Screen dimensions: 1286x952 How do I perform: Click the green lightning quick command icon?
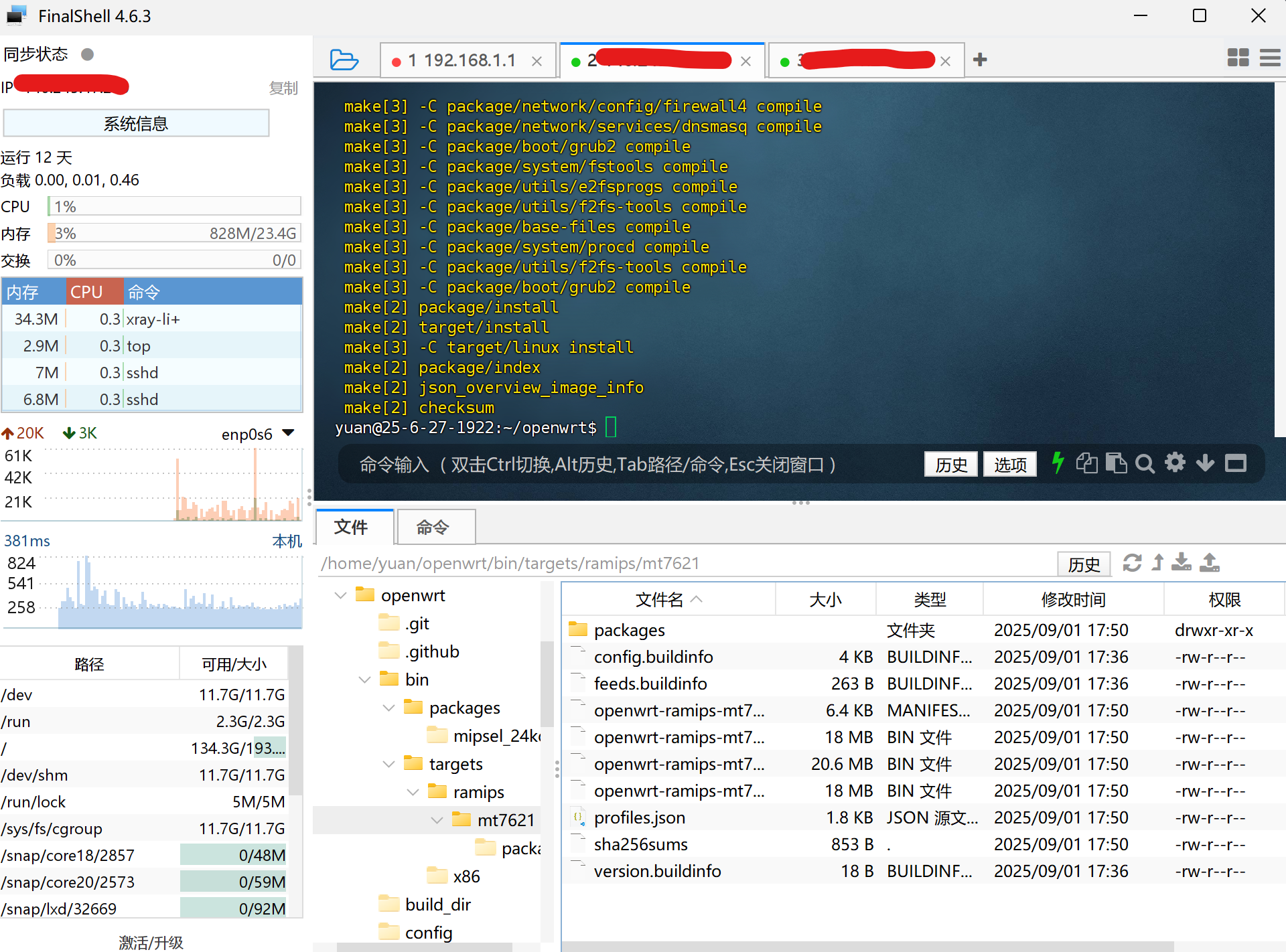1058,463
